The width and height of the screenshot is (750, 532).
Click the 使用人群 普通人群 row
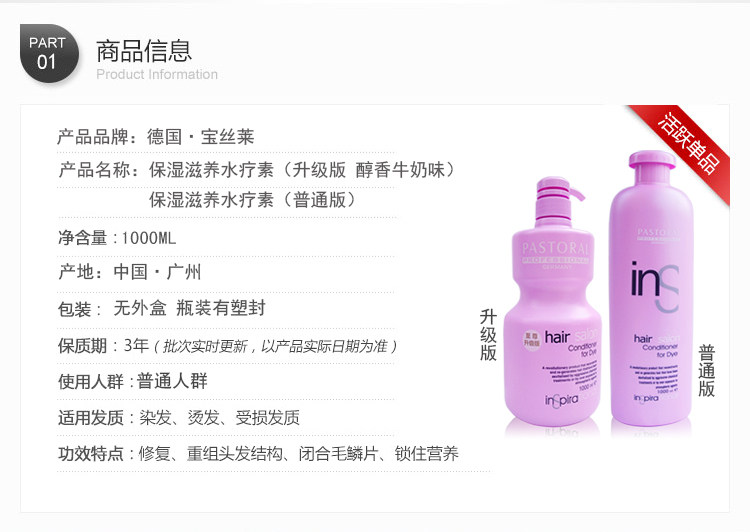[x=132, y=381]
